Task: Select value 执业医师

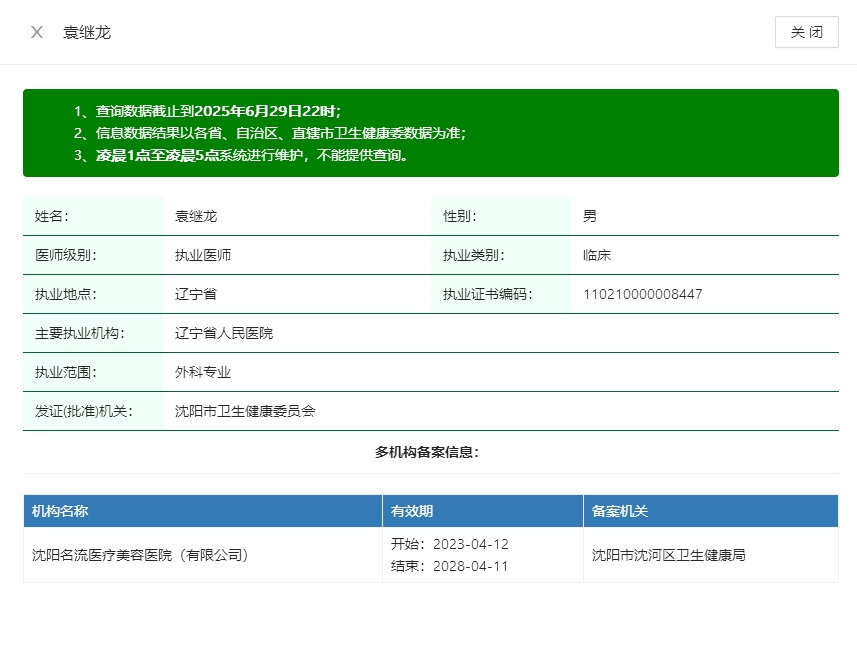Action: click(203, 255)
